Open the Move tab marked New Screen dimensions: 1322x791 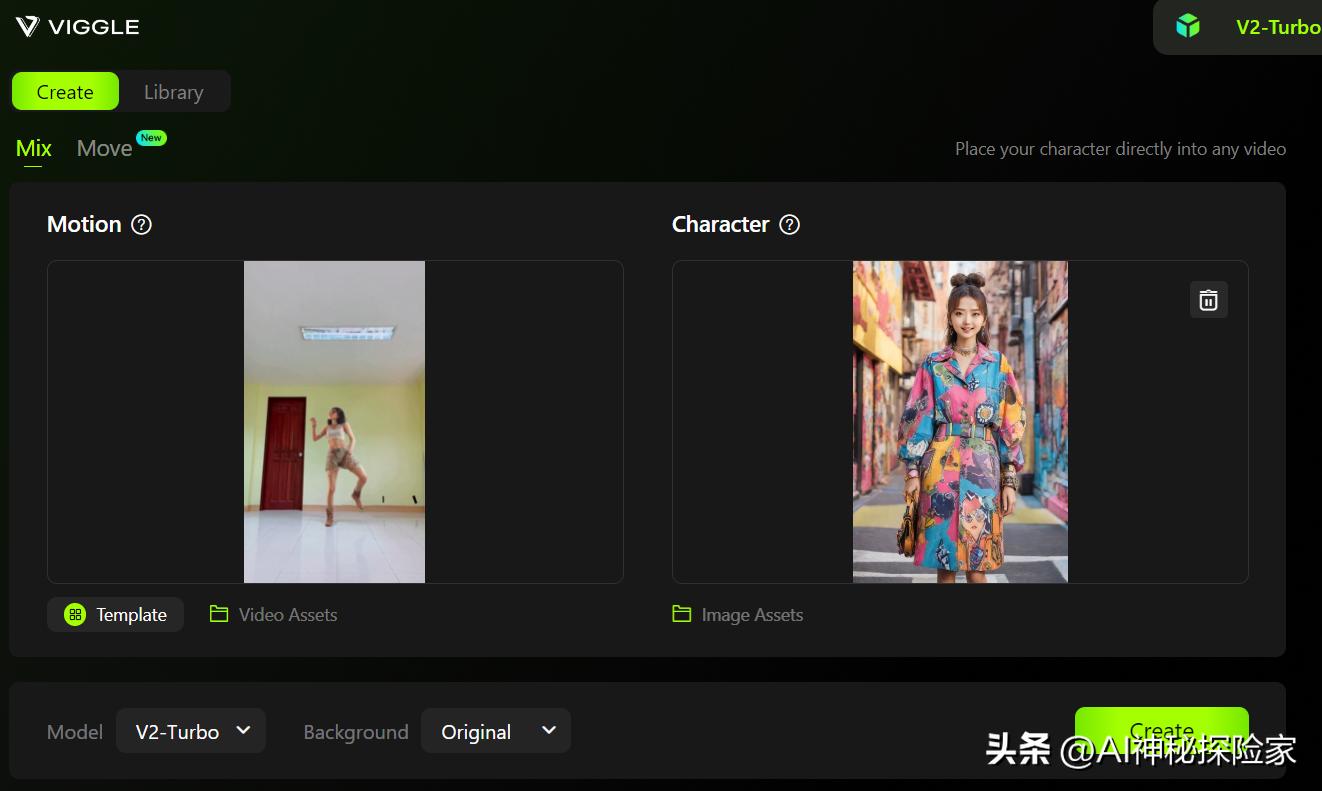[x=105, y=149]
